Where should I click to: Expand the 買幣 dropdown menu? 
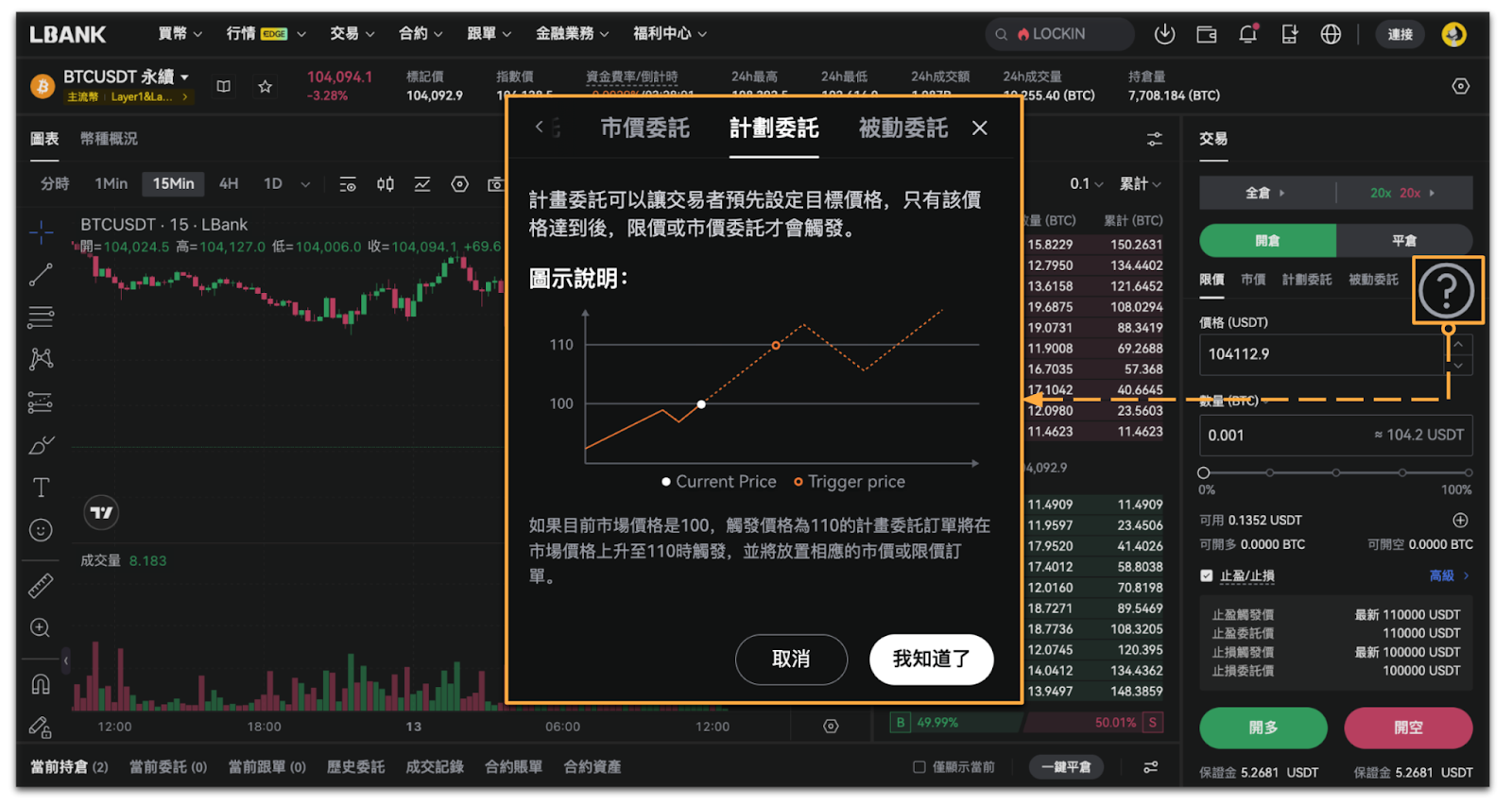[x=180, y=34]
